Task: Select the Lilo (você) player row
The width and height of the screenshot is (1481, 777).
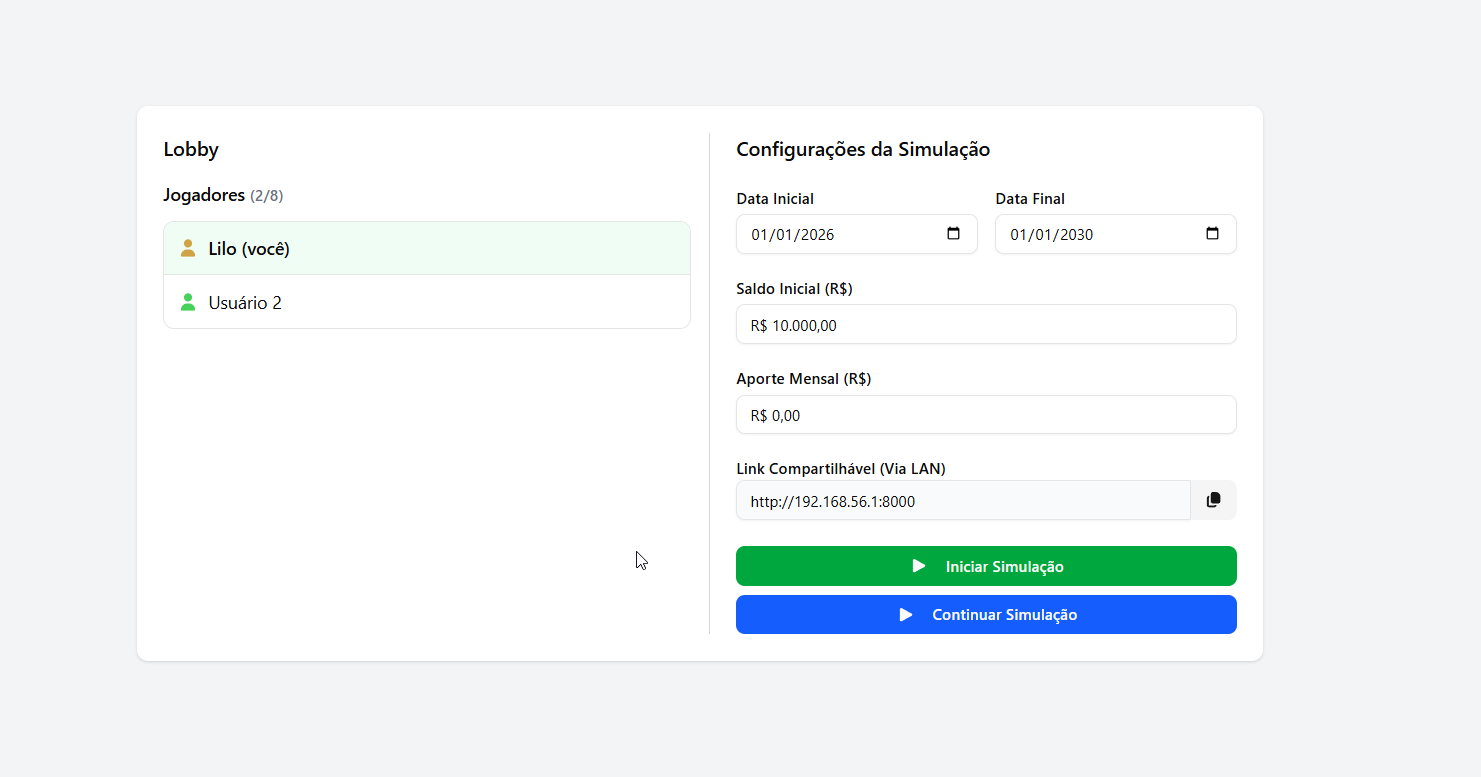Action: tap(427, 249)
